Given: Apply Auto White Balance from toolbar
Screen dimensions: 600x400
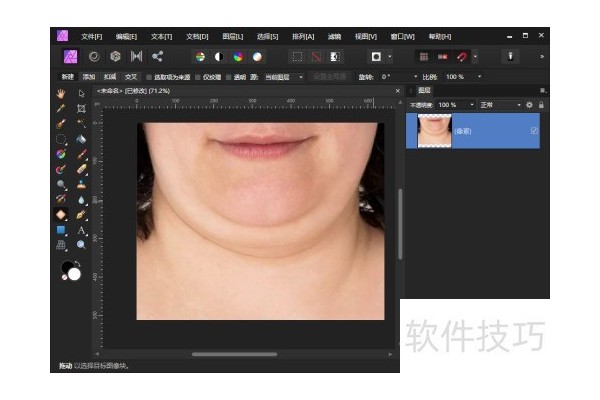Looking at the screenshot, I should (257, 57).
